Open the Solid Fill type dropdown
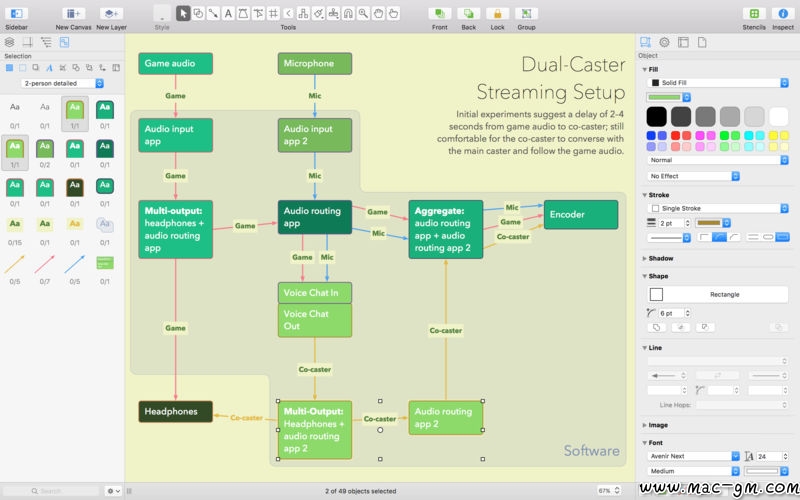This screenshot has height=500, width=800. pos(717,83)
